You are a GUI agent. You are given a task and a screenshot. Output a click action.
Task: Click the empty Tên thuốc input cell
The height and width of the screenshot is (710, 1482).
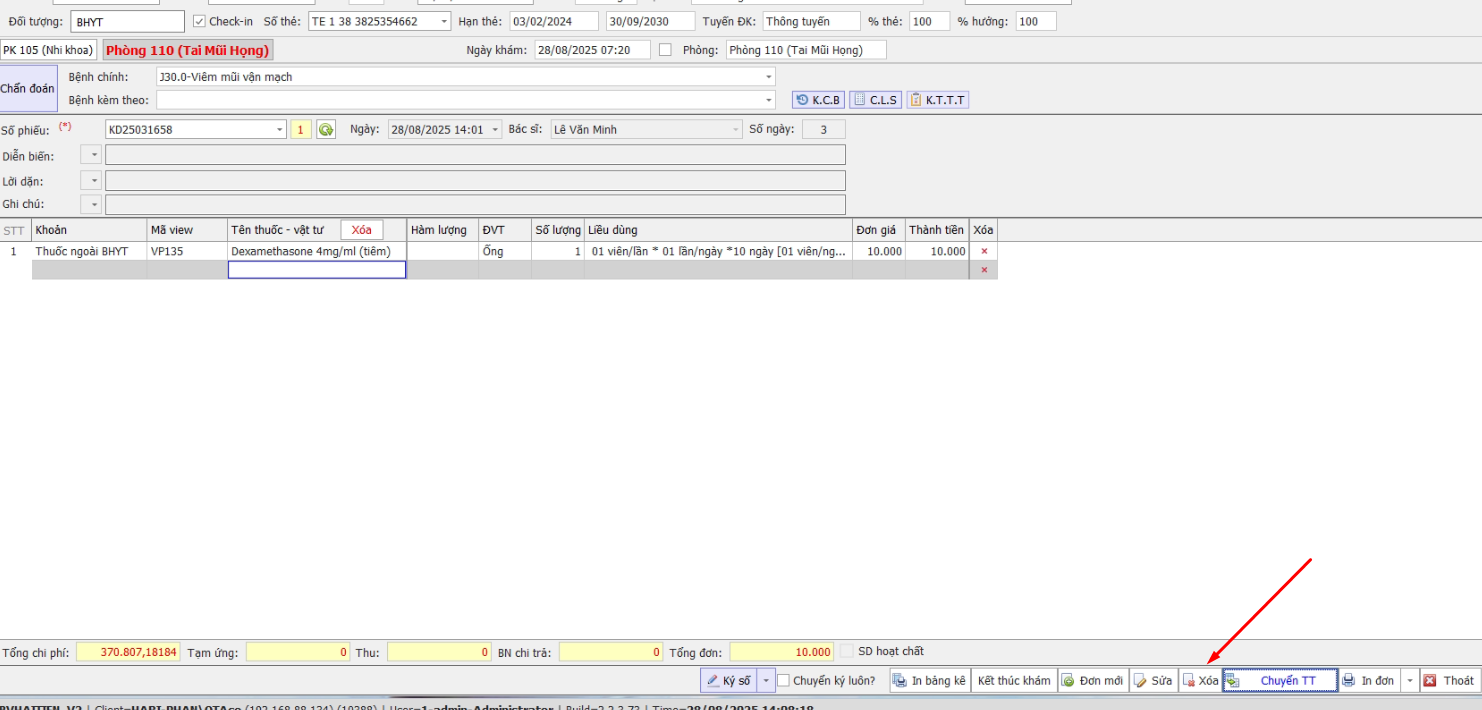point(317,270)
